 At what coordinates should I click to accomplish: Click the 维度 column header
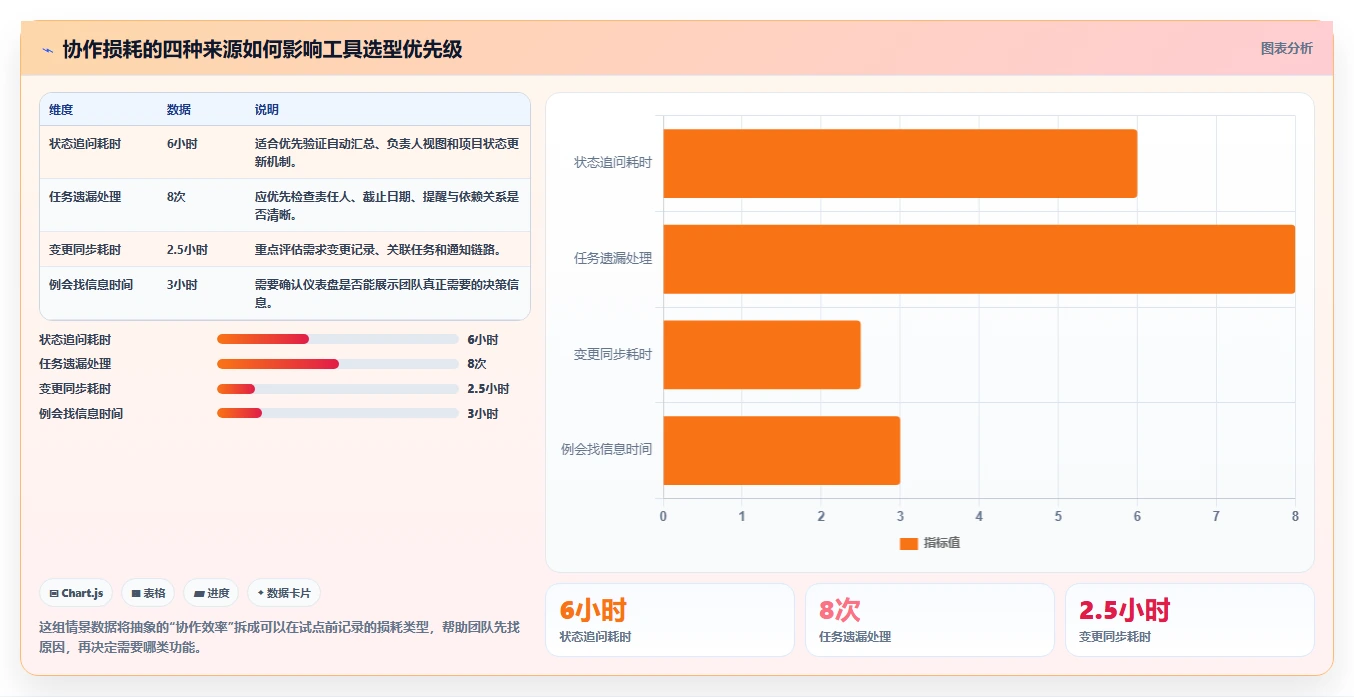pos(61,110)
